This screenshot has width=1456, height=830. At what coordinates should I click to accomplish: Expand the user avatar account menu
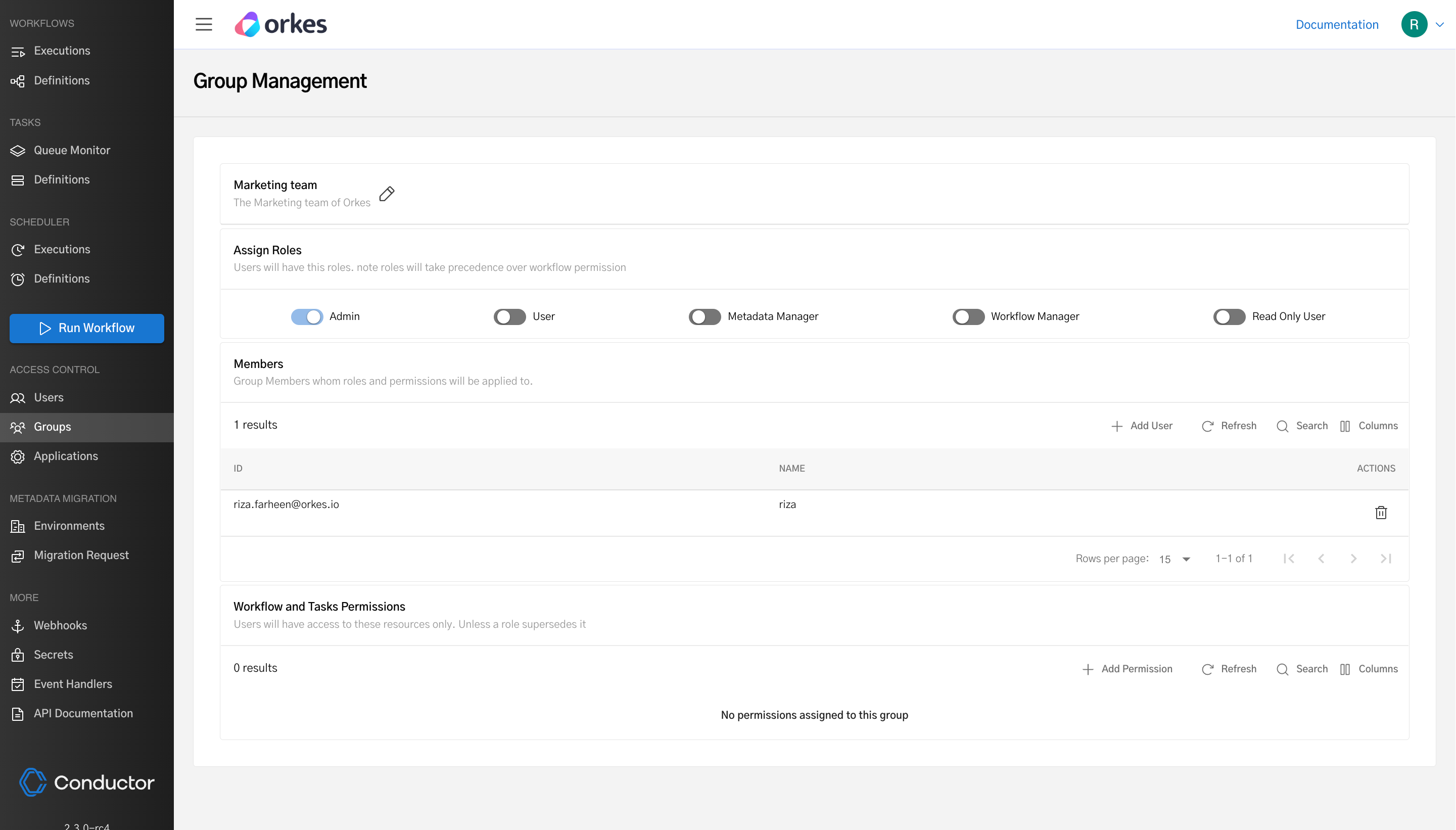click(x=1422, y=24)
